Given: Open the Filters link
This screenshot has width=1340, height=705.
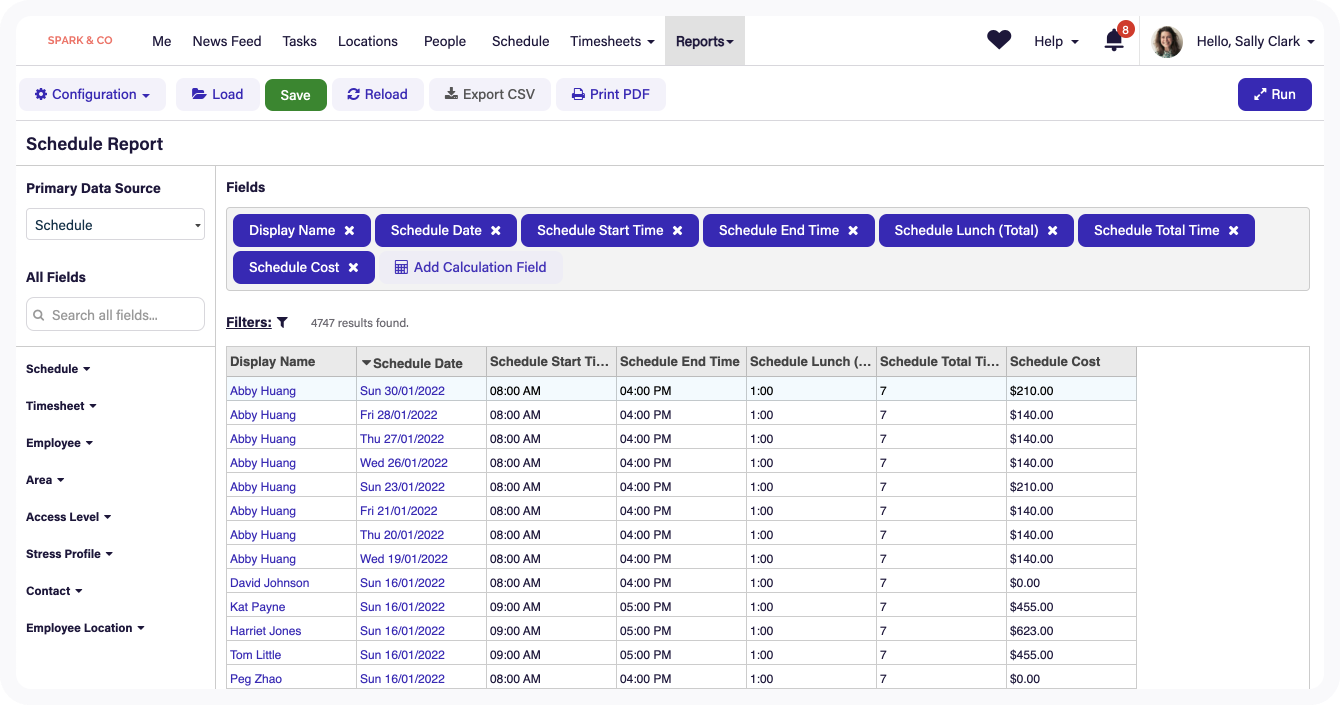Looking at the screenshot, I should tap(249, 322).
